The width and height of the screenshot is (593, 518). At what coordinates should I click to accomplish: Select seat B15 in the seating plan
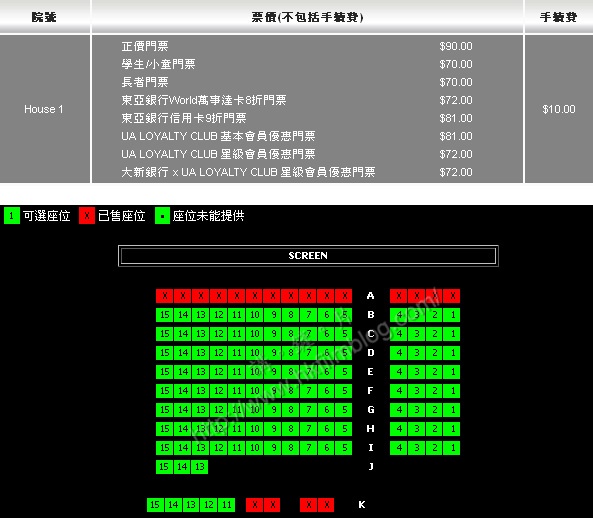pos(165,315)
